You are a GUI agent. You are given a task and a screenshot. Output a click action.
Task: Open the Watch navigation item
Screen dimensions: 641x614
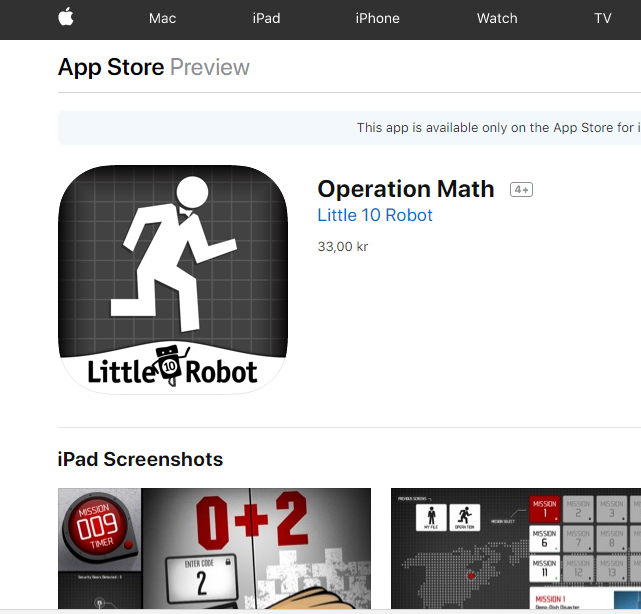[x=497, y=18]
